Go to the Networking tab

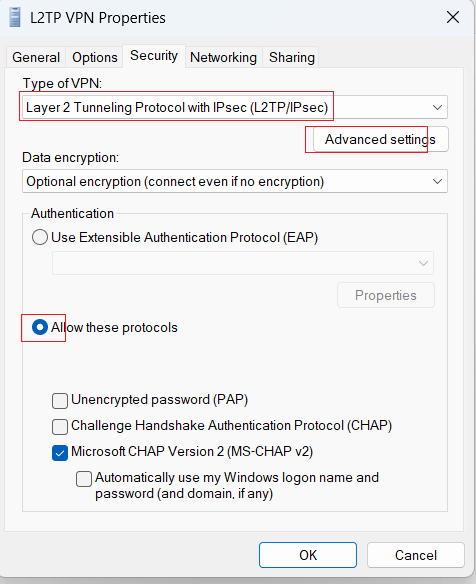[223, 57]
